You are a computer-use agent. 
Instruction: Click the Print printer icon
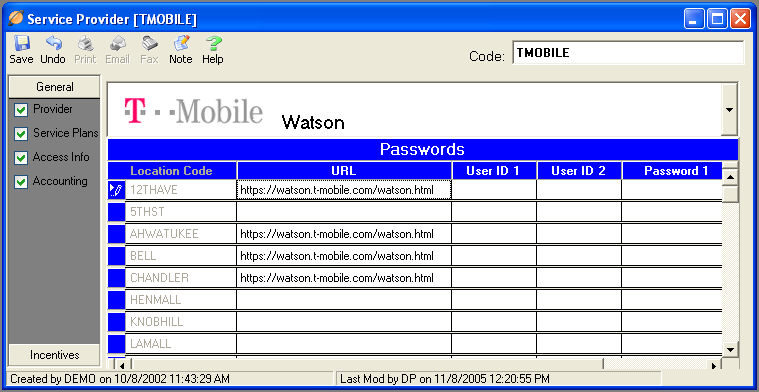click(x=86, y=44)
